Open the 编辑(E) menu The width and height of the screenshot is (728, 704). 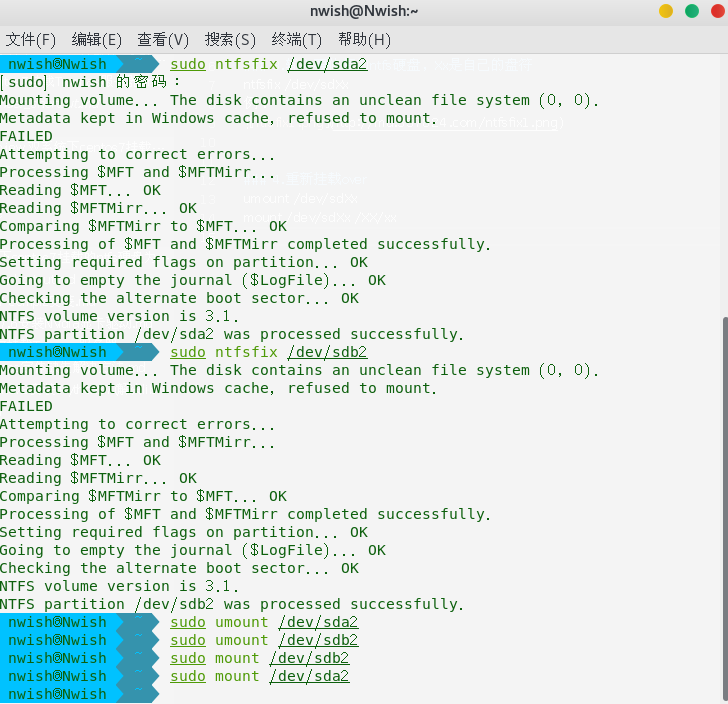coord(96,39)
